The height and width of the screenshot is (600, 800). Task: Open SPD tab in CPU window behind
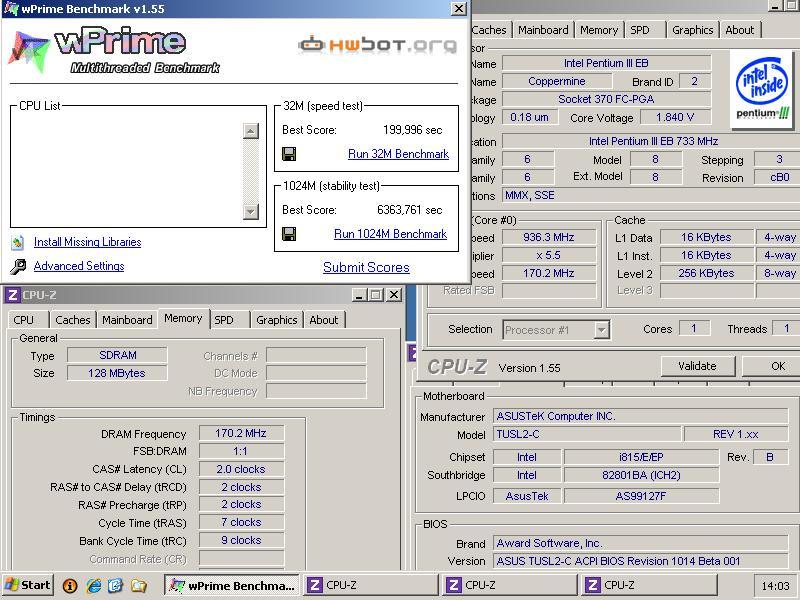click(640, 30)
